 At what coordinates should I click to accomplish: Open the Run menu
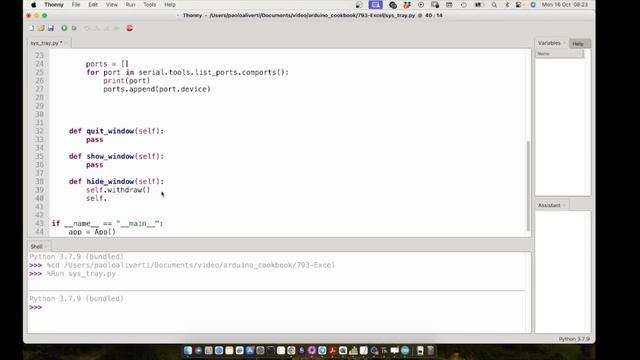[x=130, y=5]
